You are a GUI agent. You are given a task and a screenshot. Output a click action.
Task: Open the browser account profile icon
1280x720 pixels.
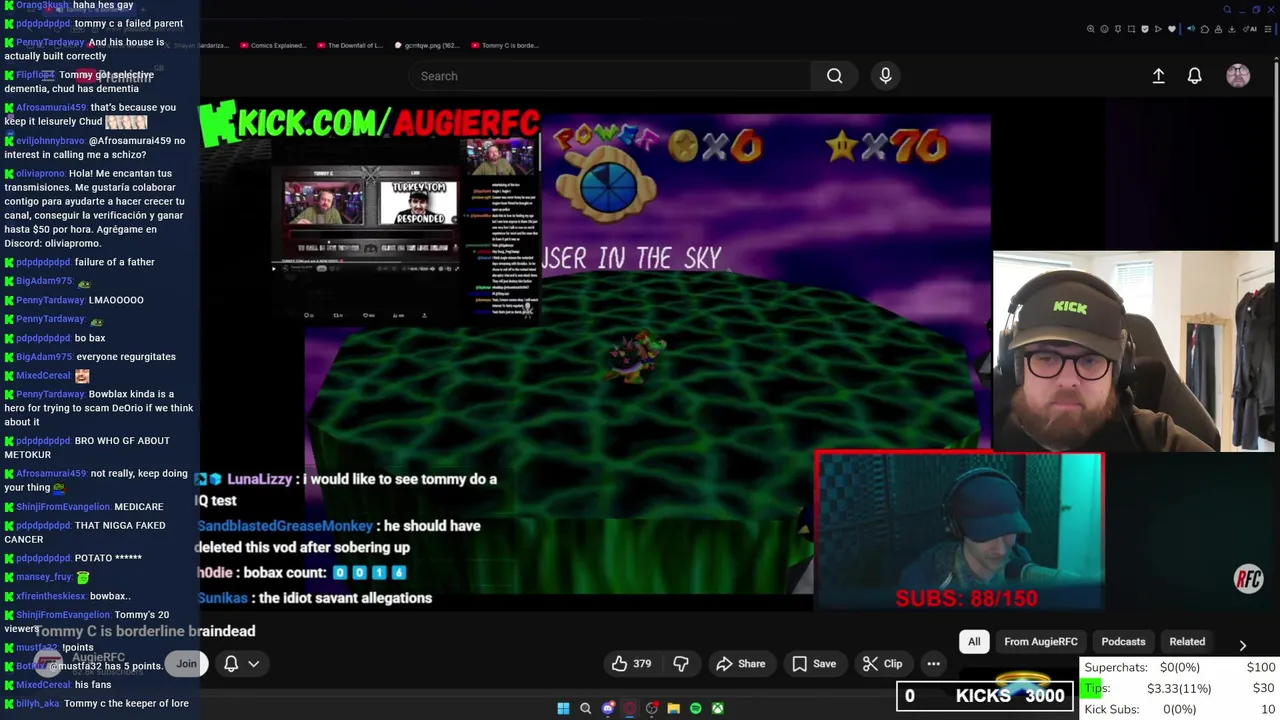tap(1218, 29)
